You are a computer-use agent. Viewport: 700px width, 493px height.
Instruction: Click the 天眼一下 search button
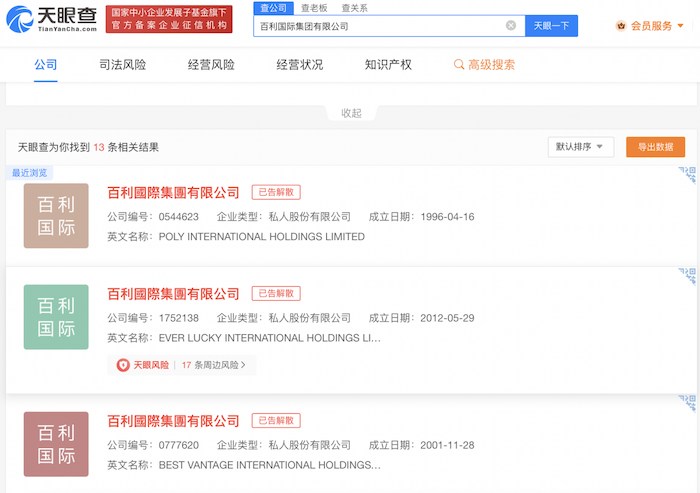551,26
